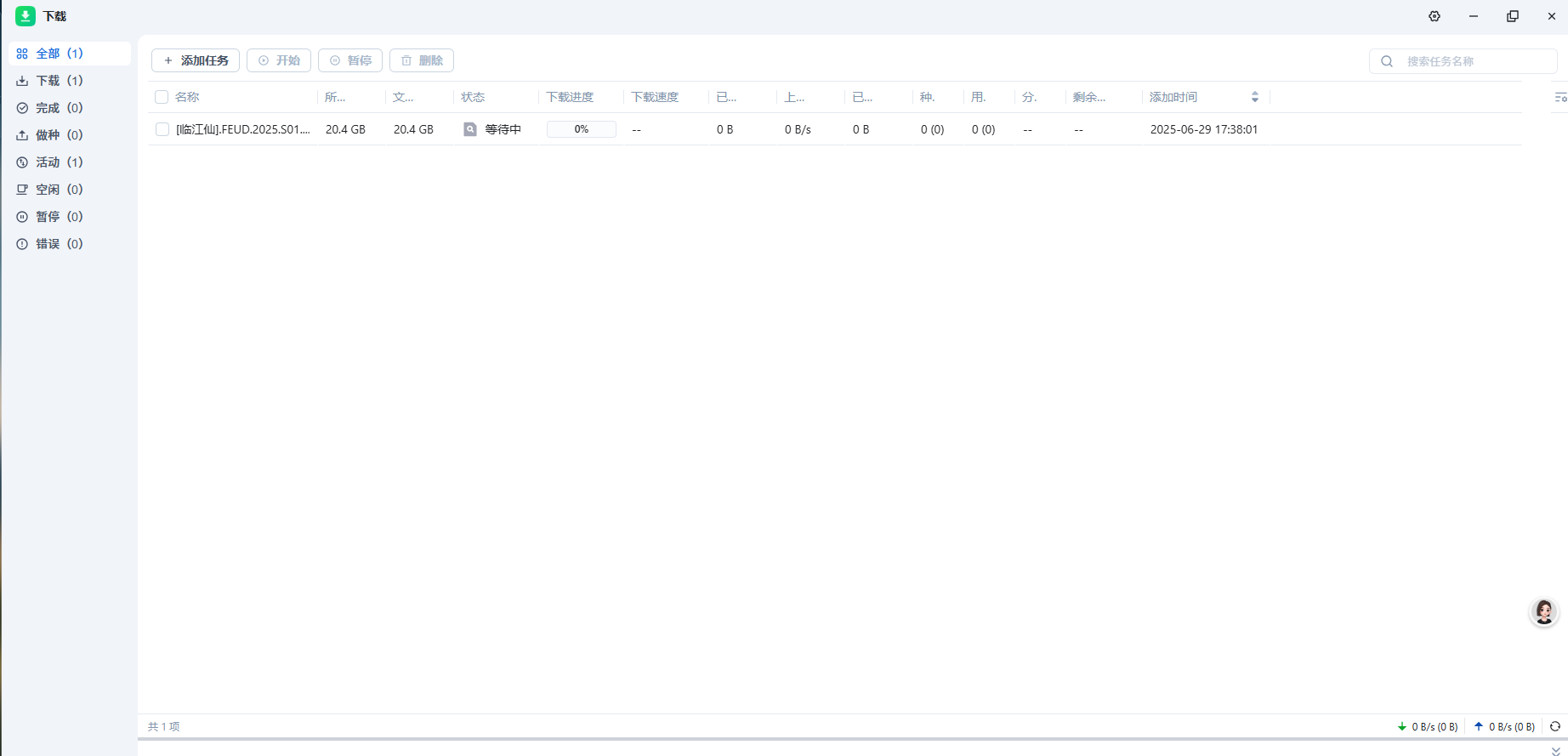Open the 空闲 (0) idle category
The height and width of the screenshot is (756, 1568).
70,190
